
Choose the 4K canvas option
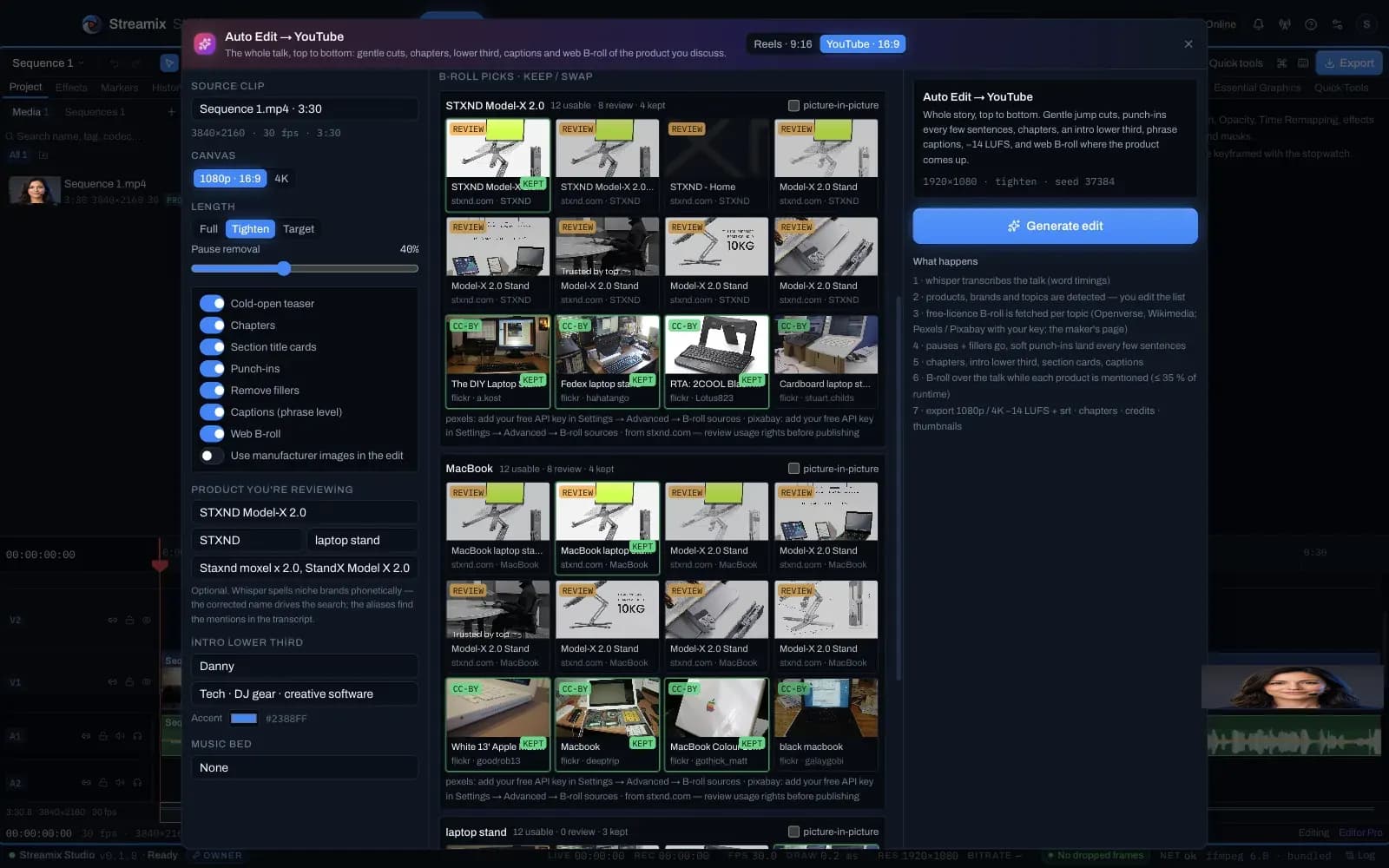point(281,179)
